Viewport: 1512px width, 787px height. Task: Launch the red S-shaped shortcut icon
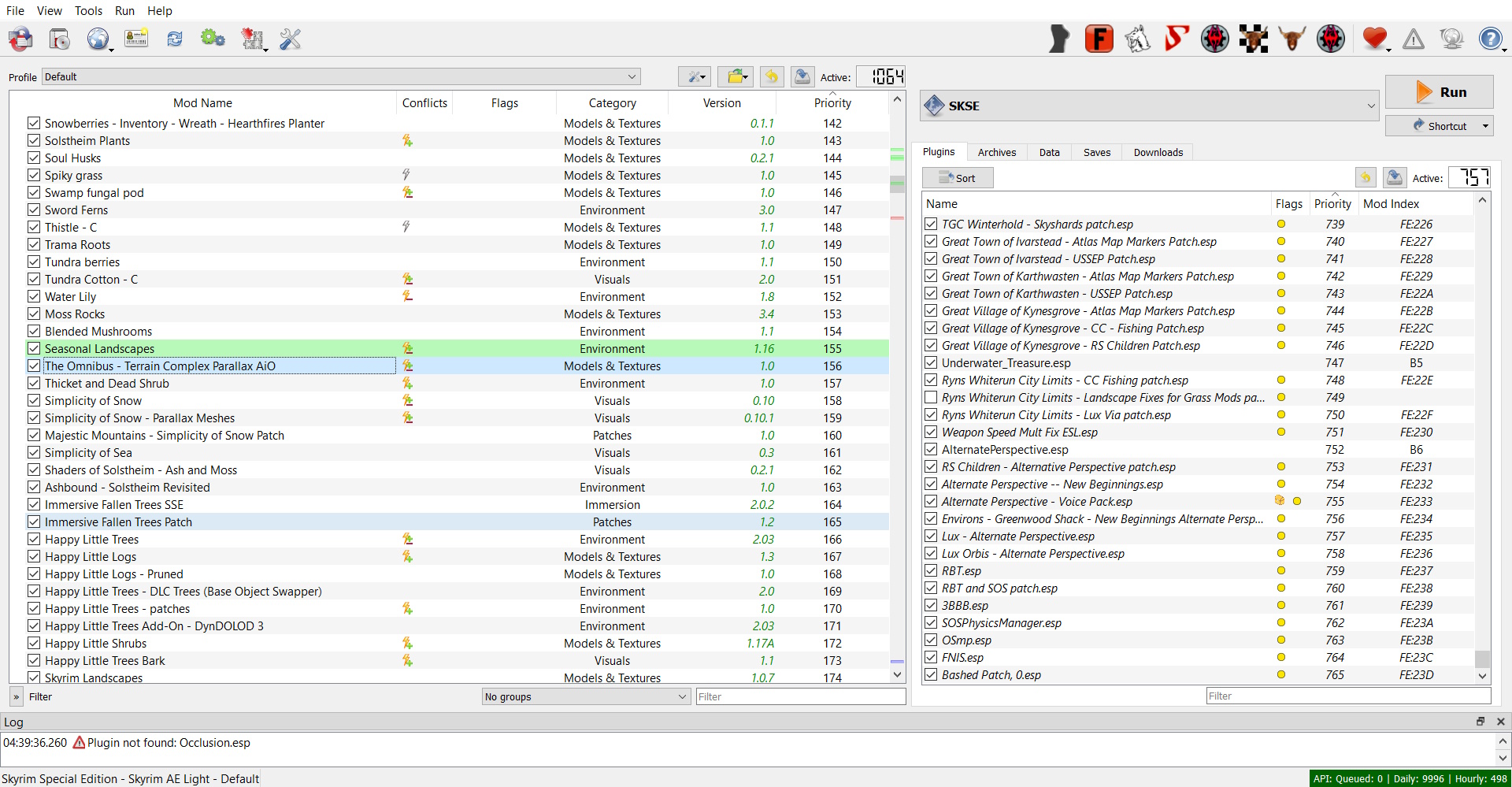coord(1176,39)
